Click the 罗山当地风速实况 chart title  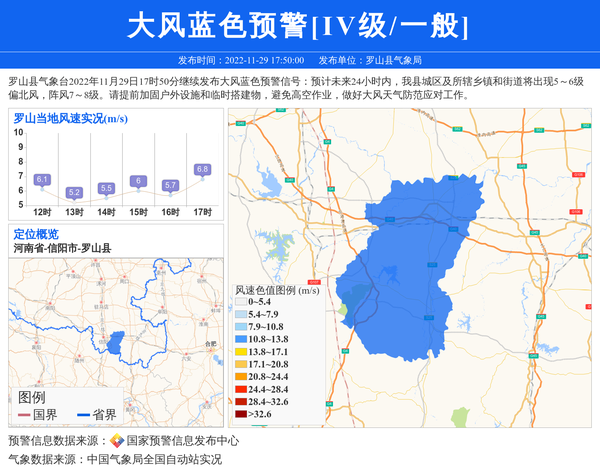point(70,120)
